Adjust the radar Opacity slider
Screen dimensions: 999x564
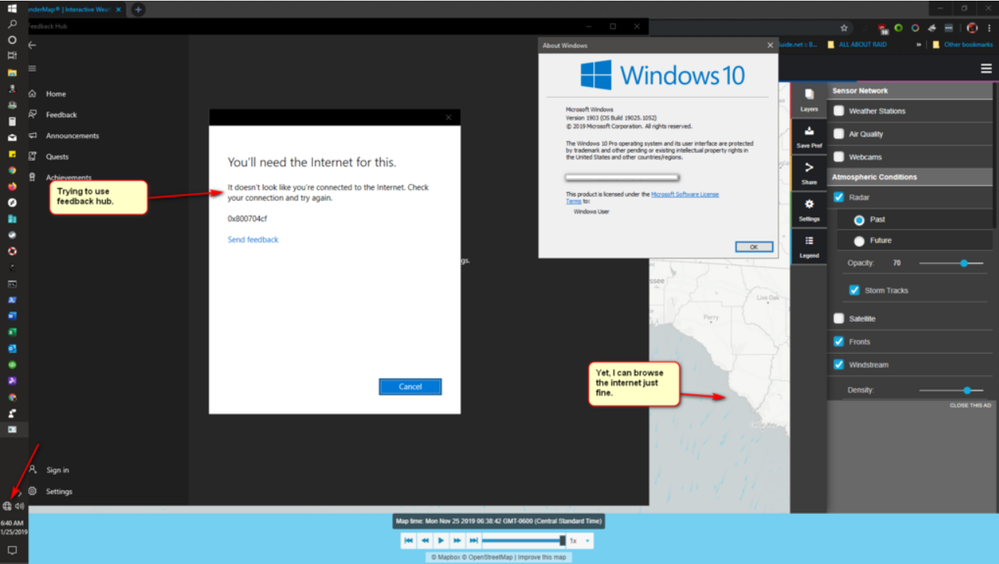point(951,263)
